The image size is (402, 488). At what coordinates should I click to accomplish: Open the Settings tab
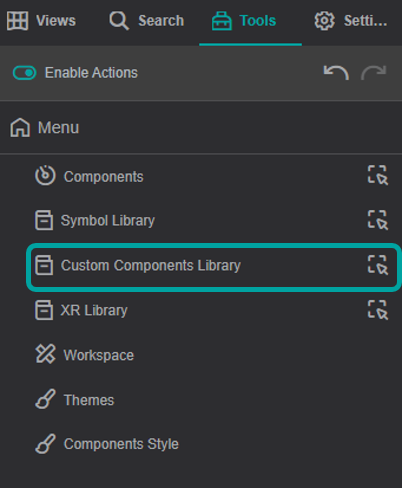click(351, 21)
